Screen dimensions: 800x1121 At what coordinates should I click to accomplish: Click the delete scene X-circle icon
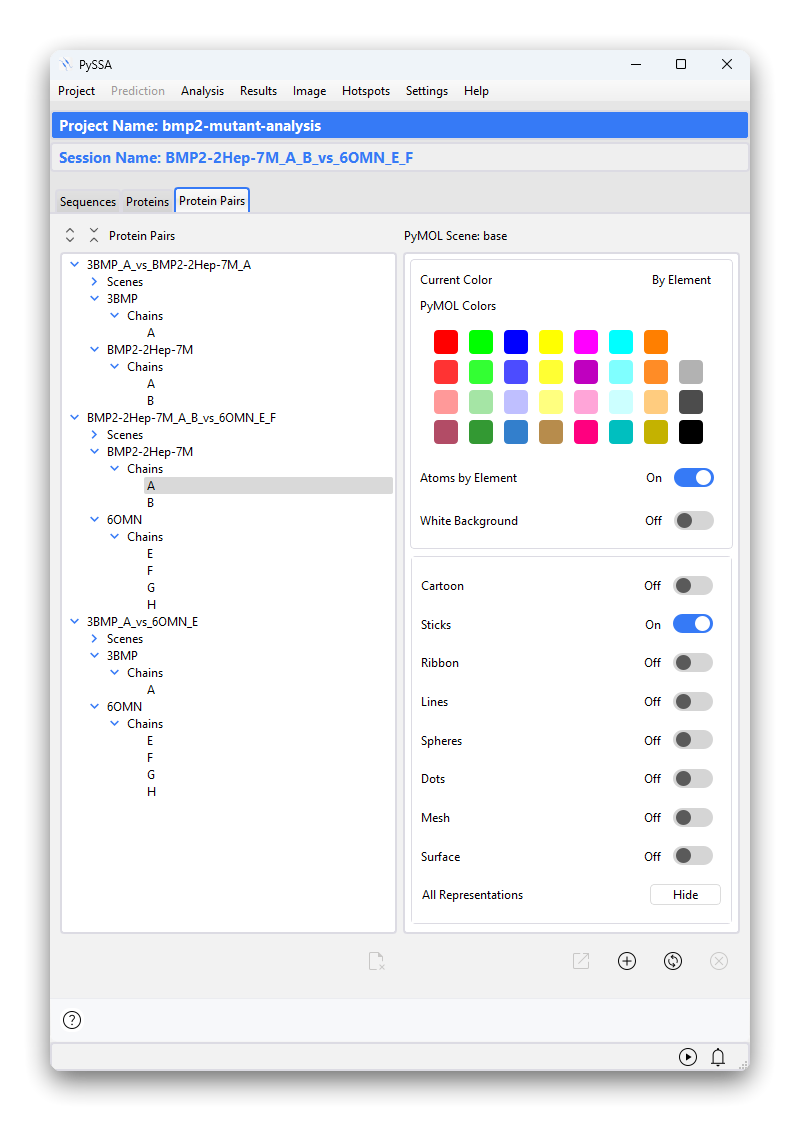pyautogui.click(x=719, y=961)
